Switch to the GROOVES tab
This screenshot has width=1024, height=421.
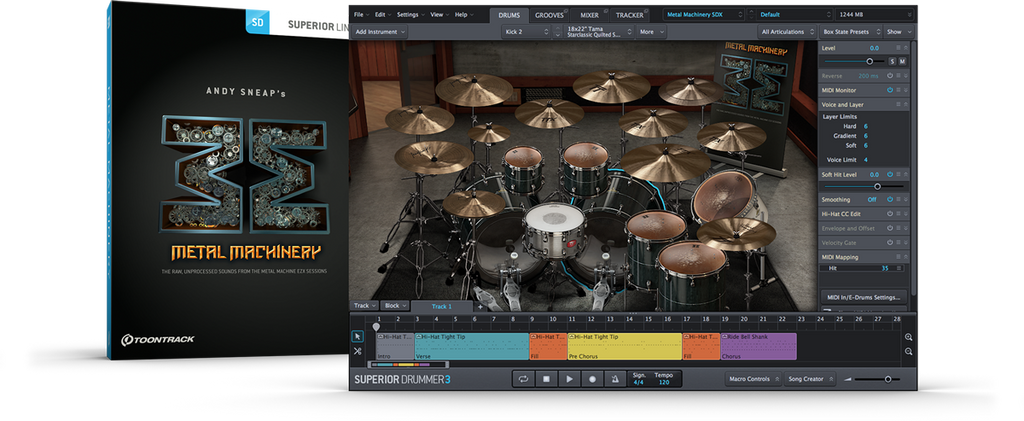(x=549, y=14)
